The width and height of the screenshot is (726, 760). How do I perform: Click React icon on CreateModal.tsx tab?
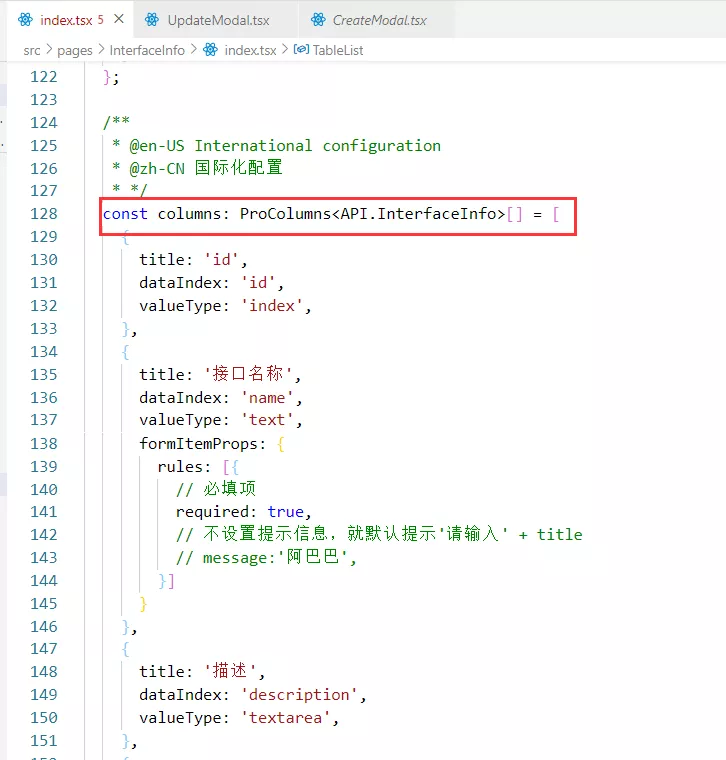point(318,20)
